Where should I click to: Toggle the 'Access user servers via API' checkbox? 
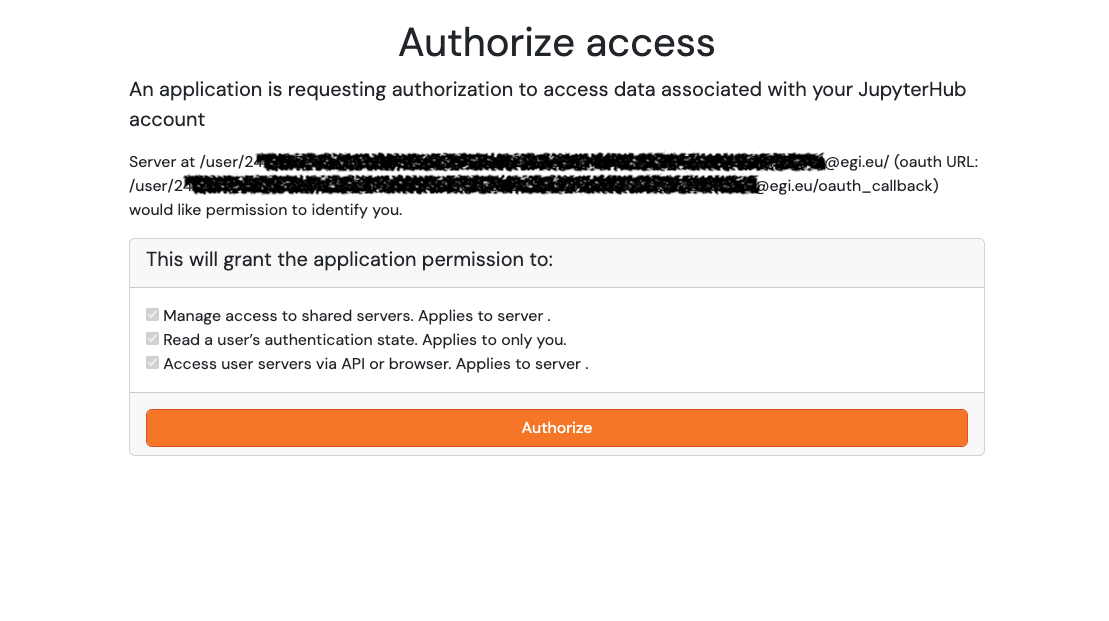tap(152, 363)
